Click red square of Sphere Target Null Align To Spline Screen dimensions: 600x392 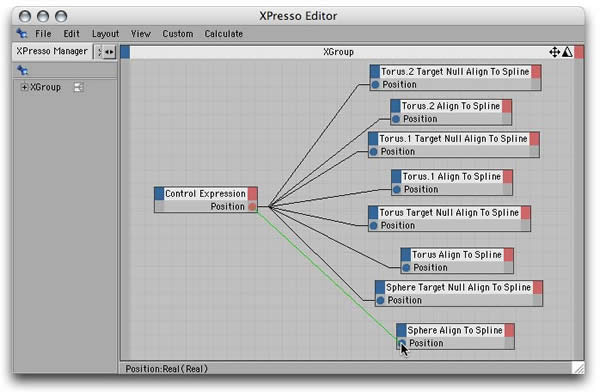tap(538, 287)
